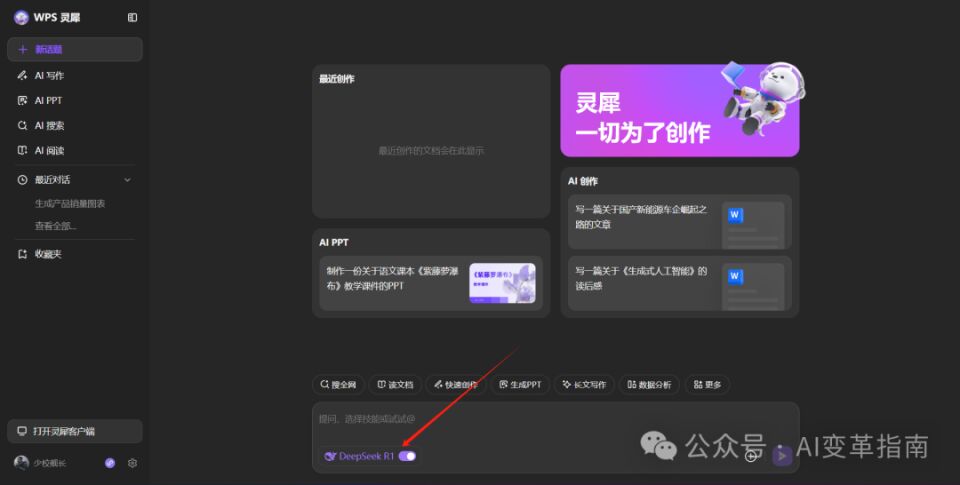Click the 紫藤萝瀑布 PPT thumbnail
This screenshot has width=960, height=485.
pos(502,283)
